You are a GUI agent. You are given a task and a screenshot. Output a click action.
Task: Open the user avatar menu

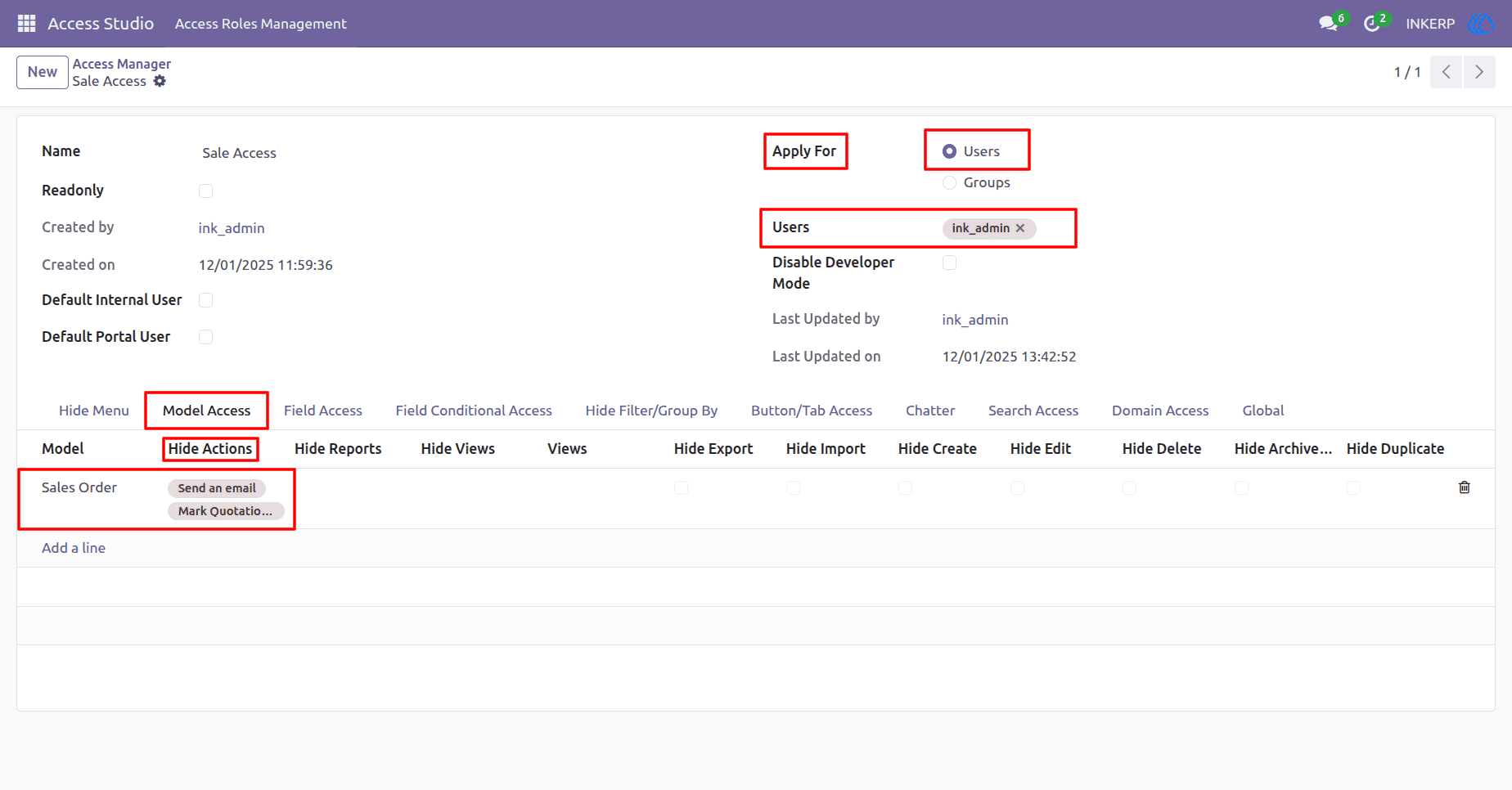1481,24
